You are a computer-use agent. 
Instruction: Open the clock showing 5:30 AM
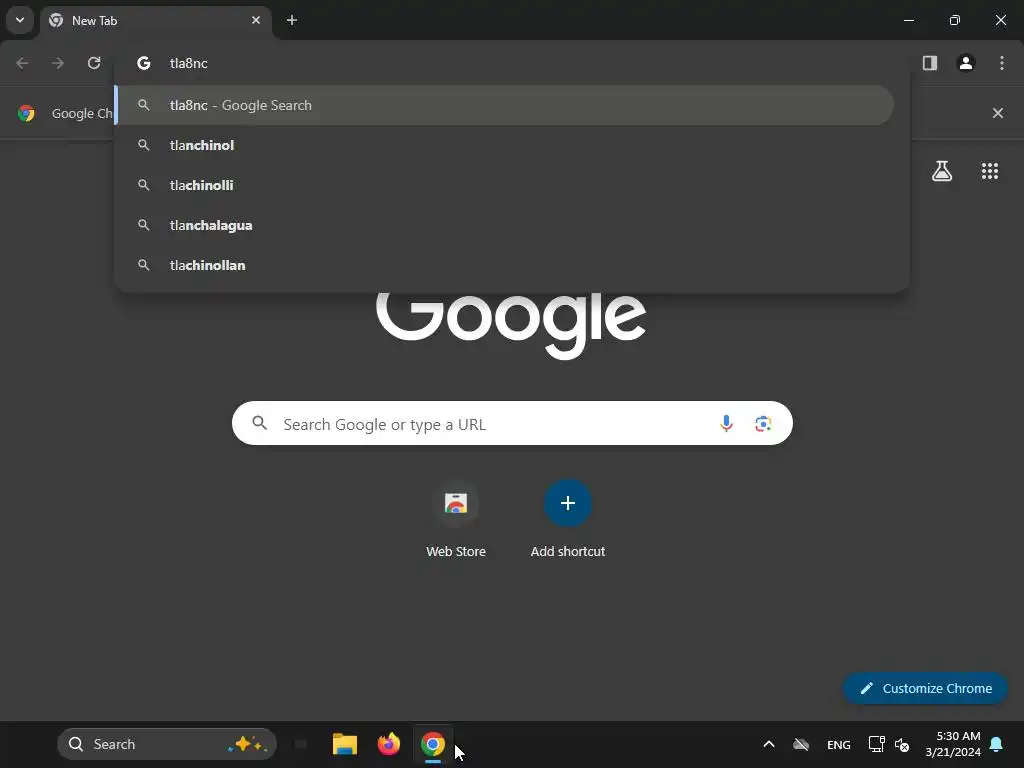(953, 744)
